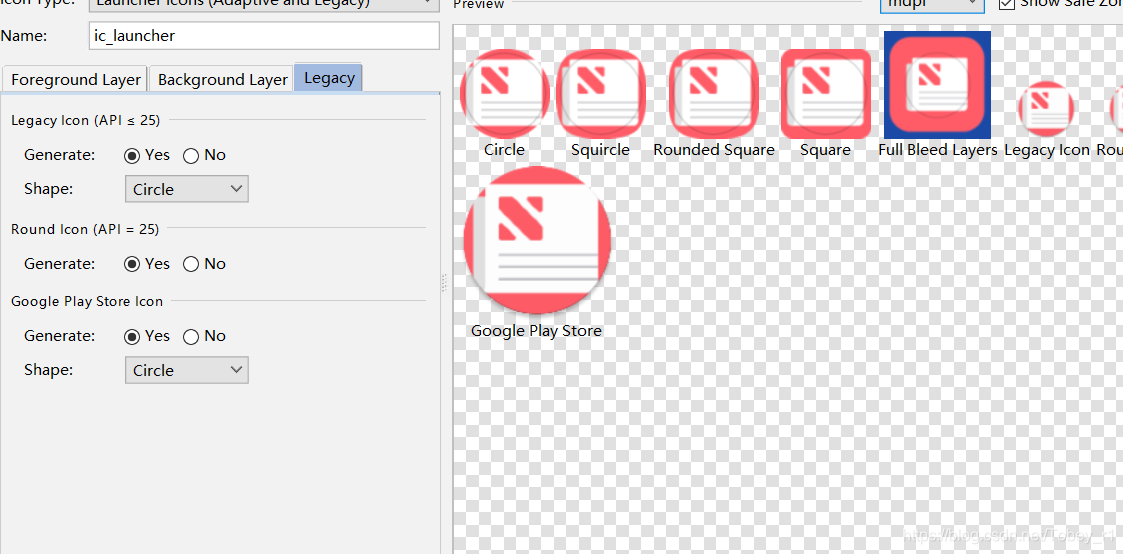The width and height of the screenshot is (1123, 554).
Task: Select the Rounded Square preview icon
Action: (713, 93)
